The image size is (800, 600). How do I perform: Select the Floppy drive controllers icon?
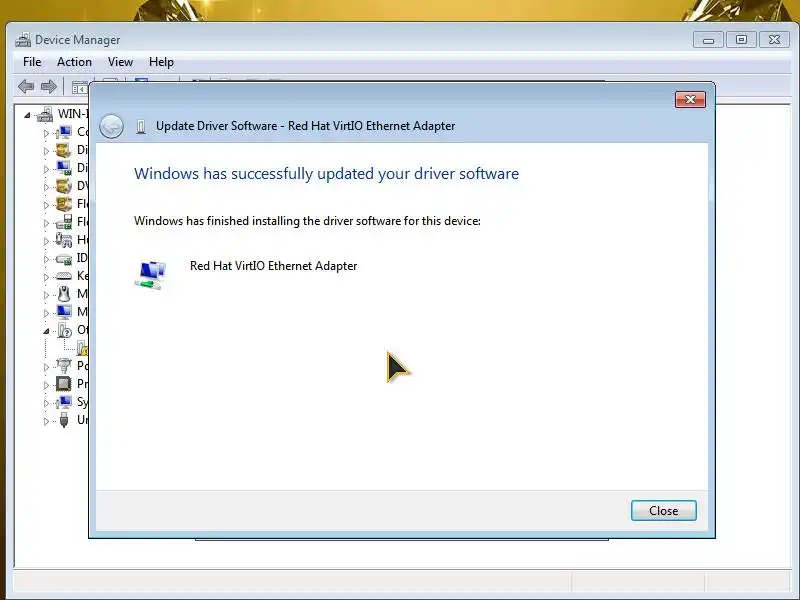coord(64,221)
